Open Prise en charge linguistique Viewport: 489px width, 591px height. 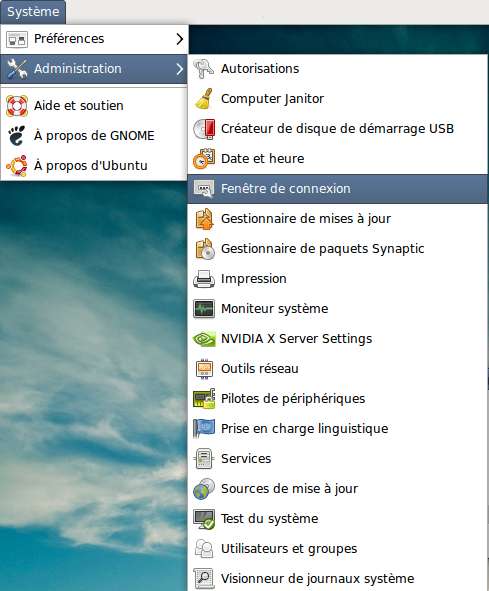[337, 429]
